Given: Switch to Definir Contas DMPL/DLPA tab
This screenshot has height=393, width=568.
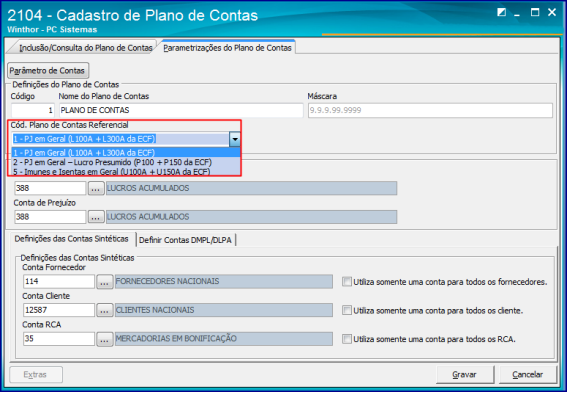Looking at the screenshot, I should [185, 240].
